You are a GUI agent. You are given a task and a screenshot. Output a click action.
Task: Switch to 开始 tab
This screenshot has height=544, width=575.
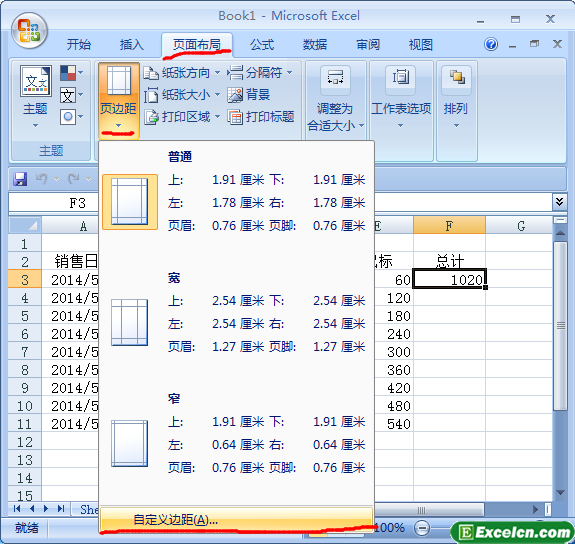pos(79,45)
